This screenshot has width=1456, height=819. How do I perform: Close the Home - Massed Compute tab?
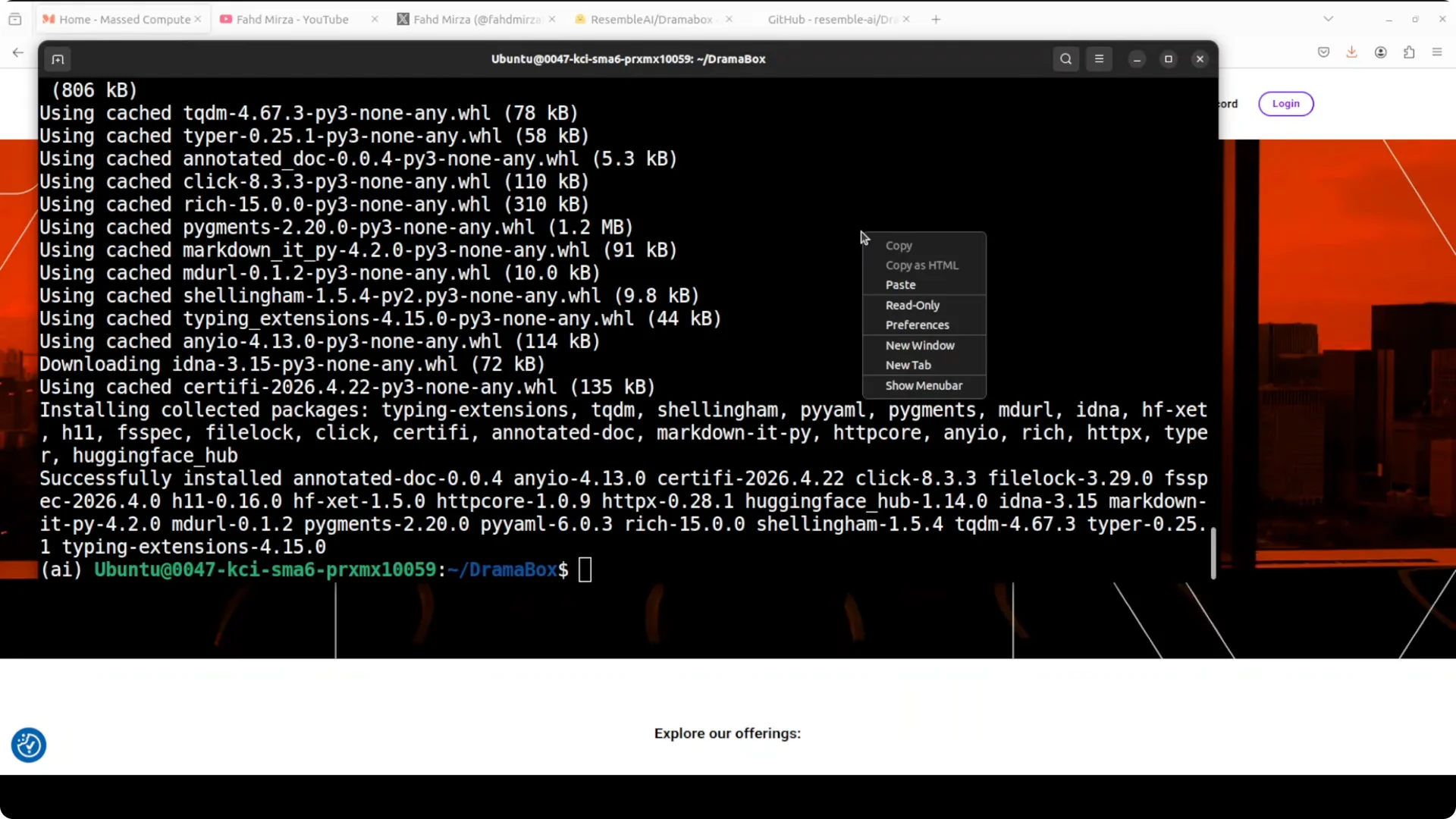[198, 19]
